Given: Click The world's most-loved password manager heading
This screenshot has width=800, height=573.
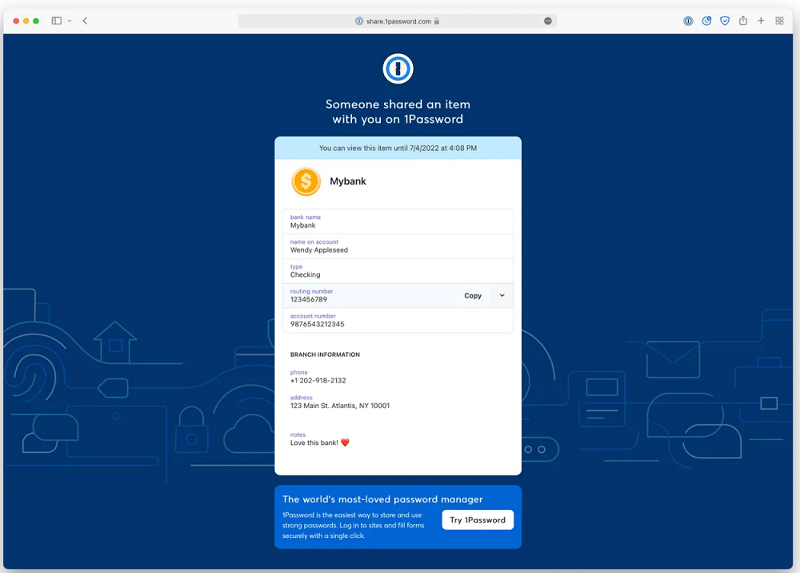Looking at the screenshot, I should click(x=383, y=500).
